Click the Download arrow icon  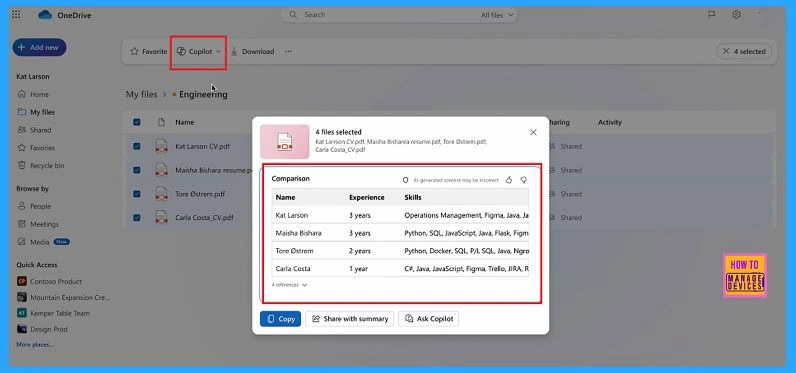(x=234, y=51)
